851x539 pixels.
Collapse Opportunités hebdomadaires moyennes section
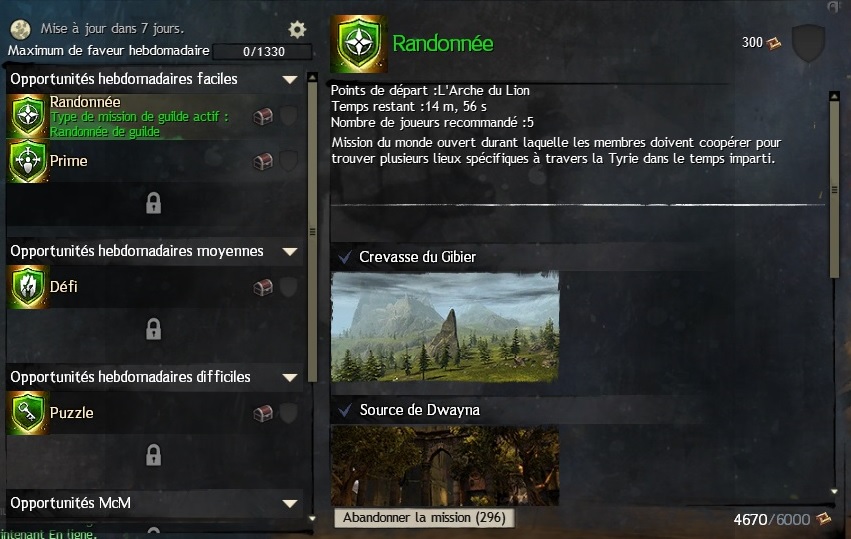(290, 251)
